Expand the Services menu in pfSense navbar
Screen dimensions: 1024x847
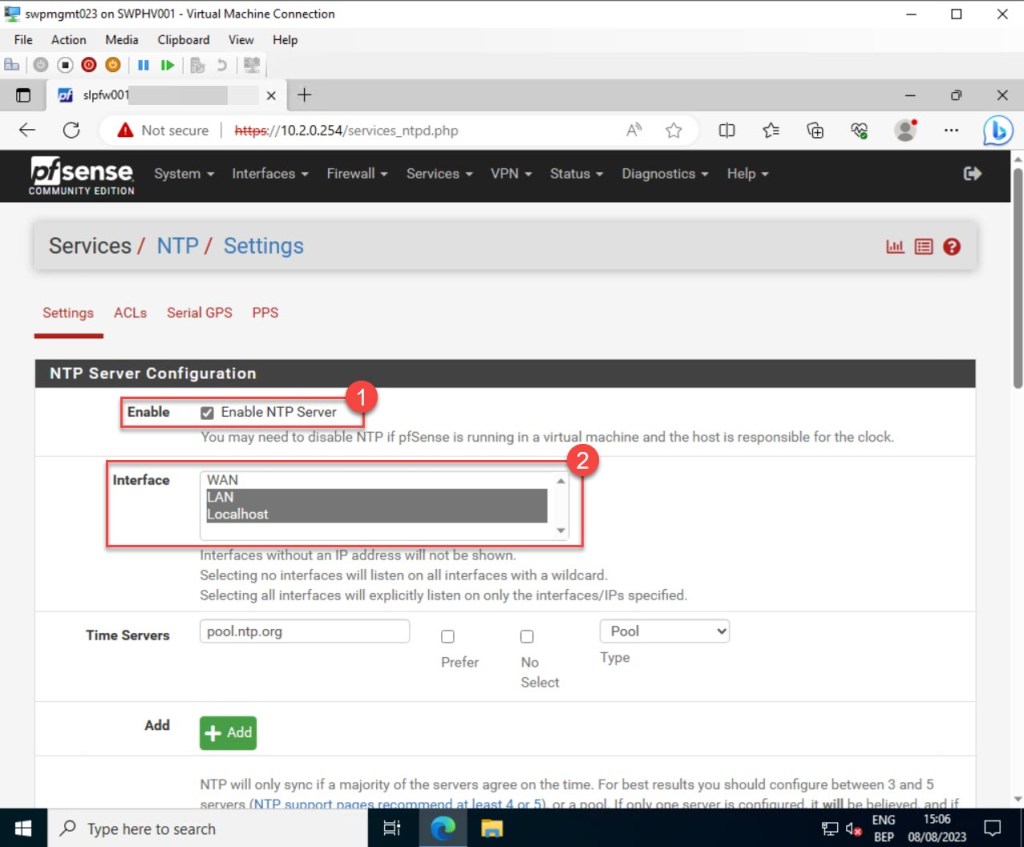tap(439, 173)
